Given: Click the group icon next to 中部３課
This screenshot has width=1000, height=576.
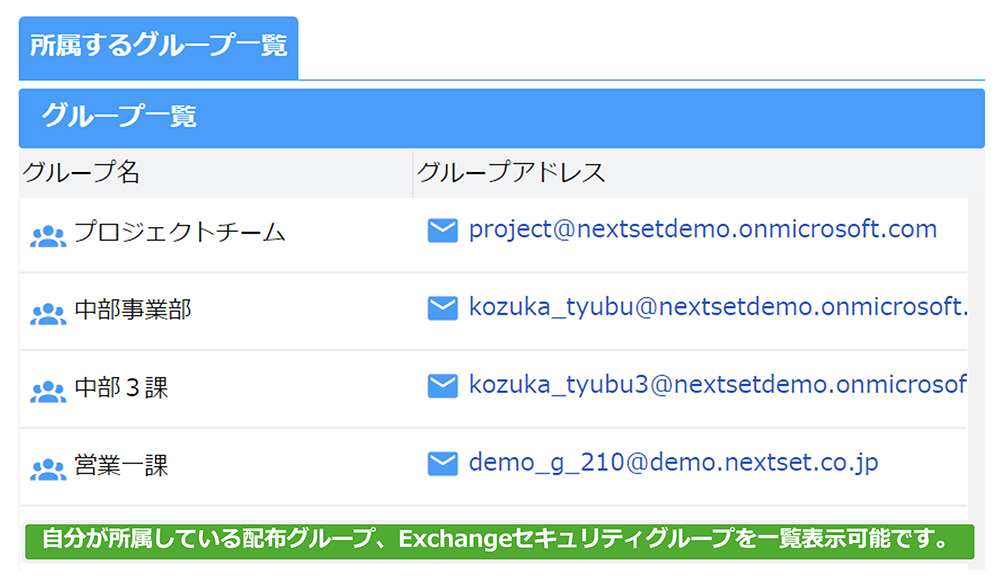Looking at the screenshot, I should (48, 392).
